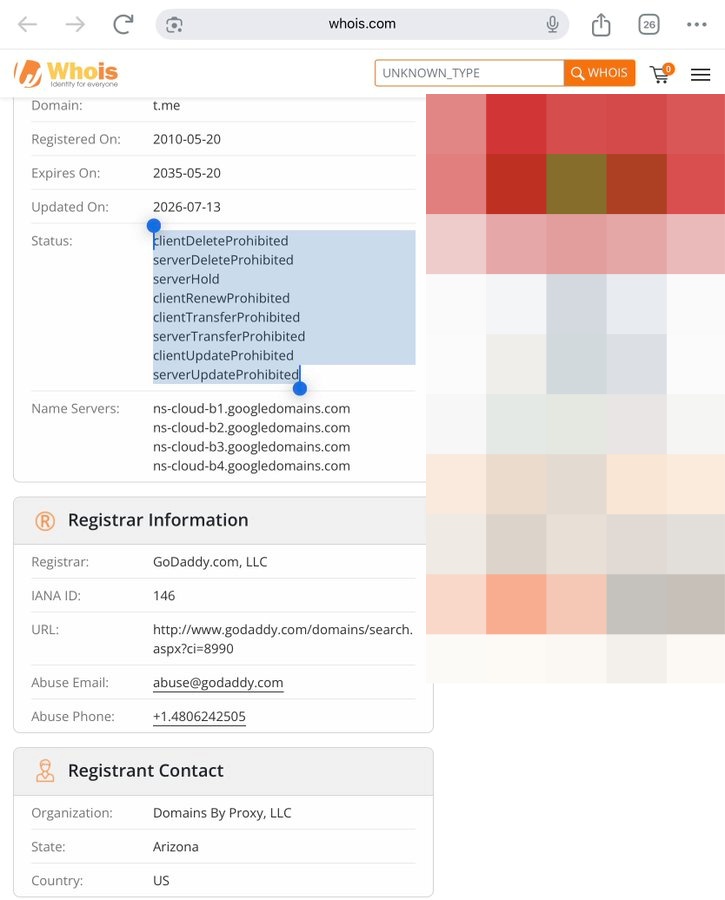The width and height of the screenshot is (725, 900).
Task: Reload the whois.com page
Action: [123, 24]
